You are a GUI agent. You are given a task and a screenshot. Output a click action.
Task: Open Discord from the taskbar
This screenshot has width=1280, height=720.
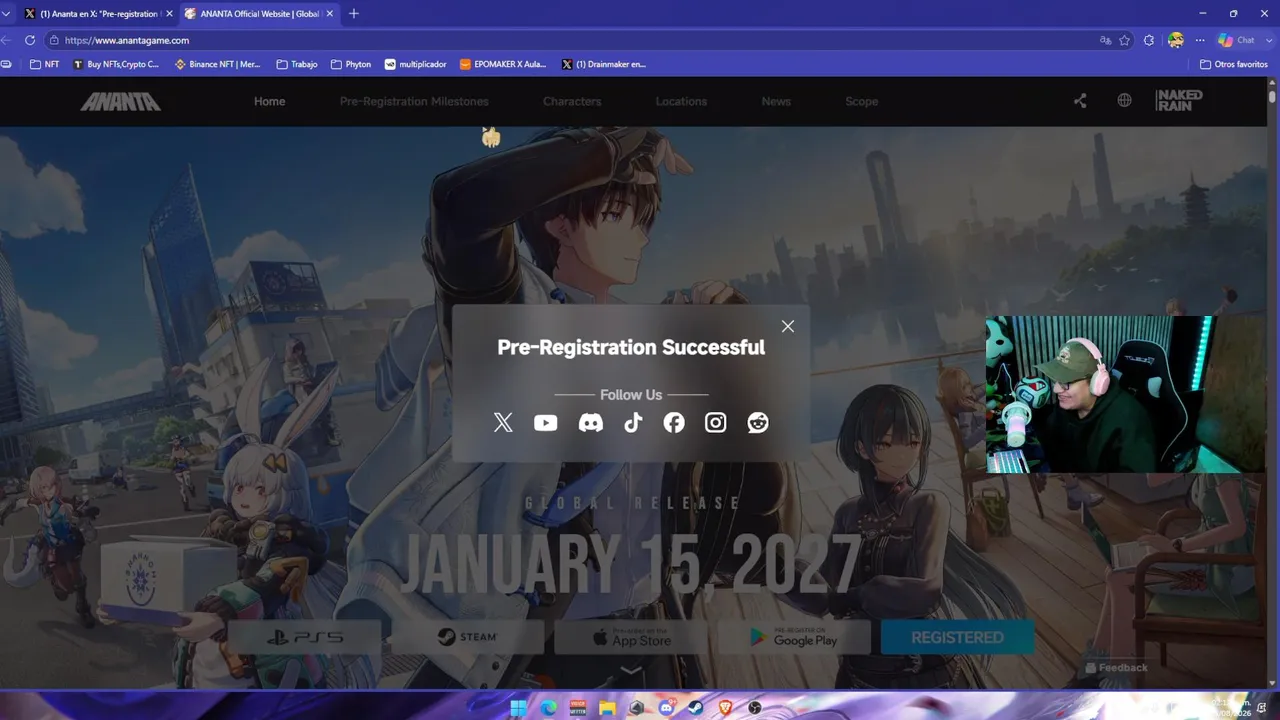(x=667, y=708)
